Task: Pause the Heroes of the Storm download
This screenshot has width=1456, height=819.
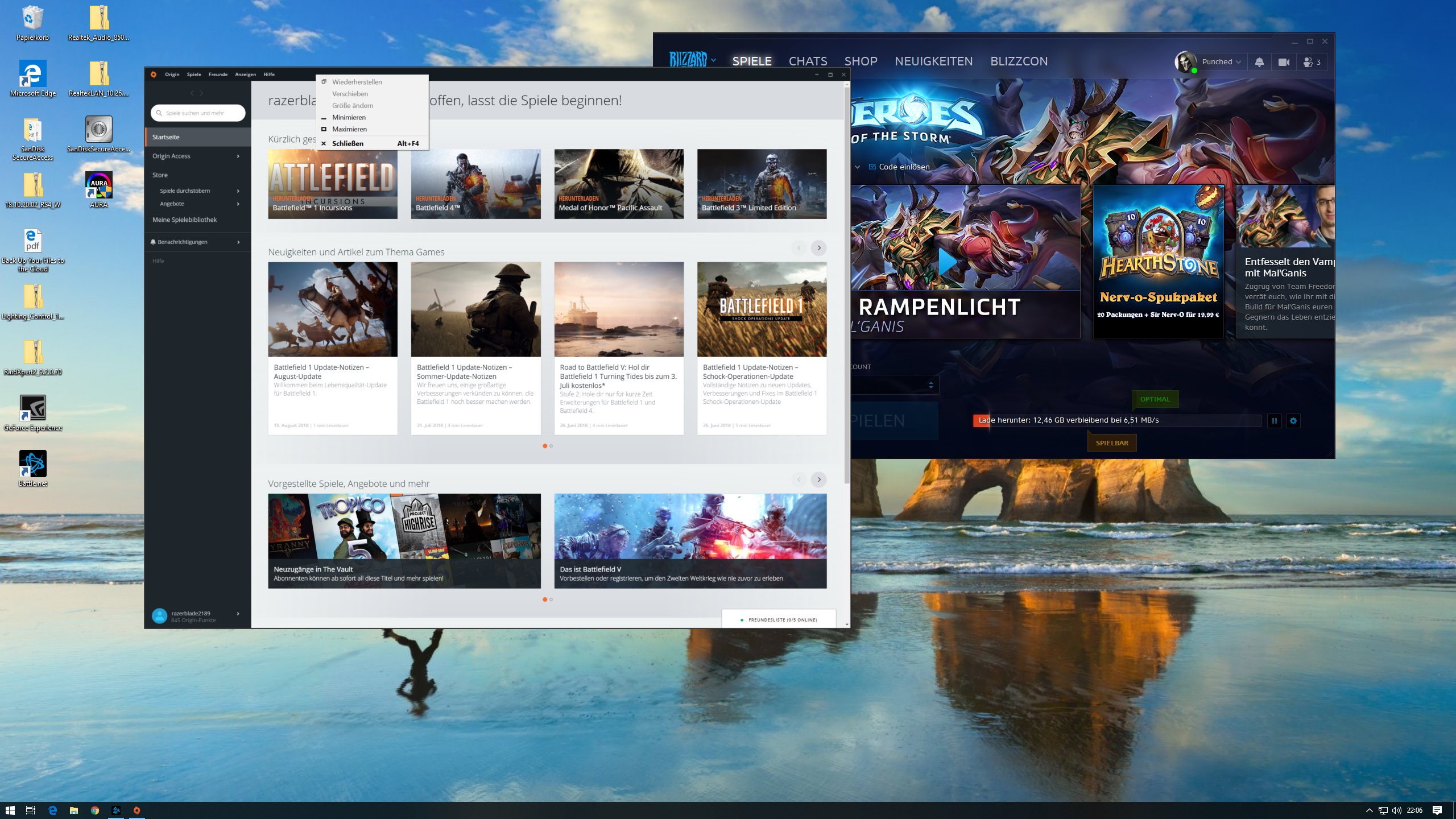Action: [1274, 421]
